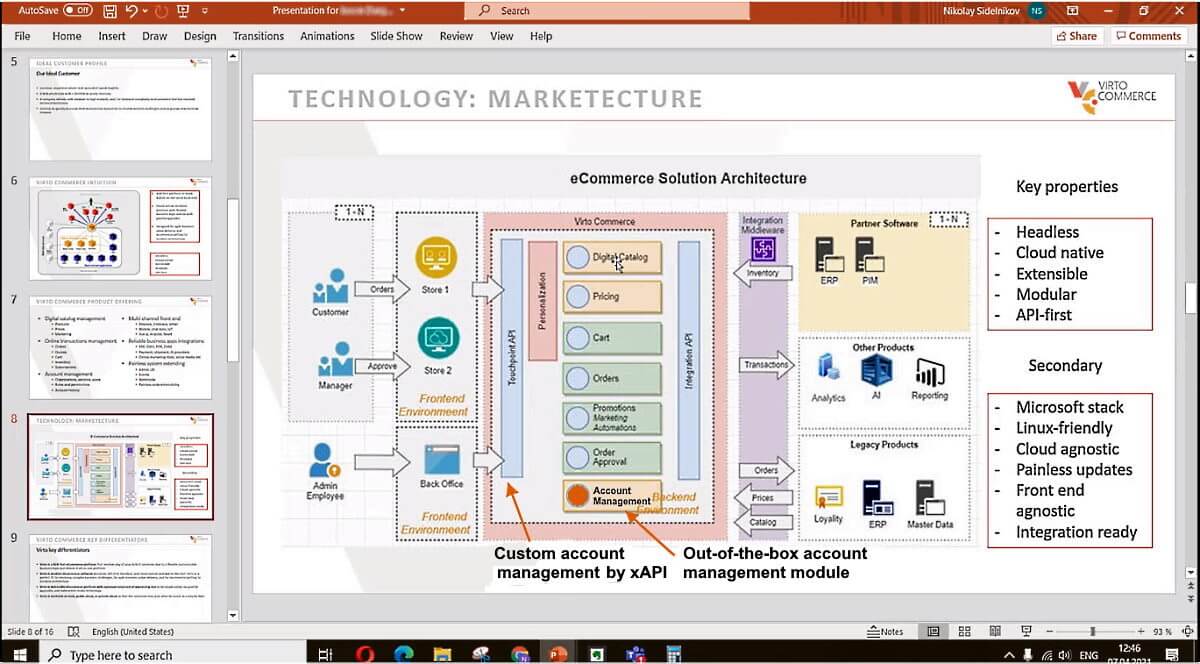The width and height of the screenshot is (1200, 664).
Task: Open the Transitions ribbon tab
Action: (x=258, y=36)
